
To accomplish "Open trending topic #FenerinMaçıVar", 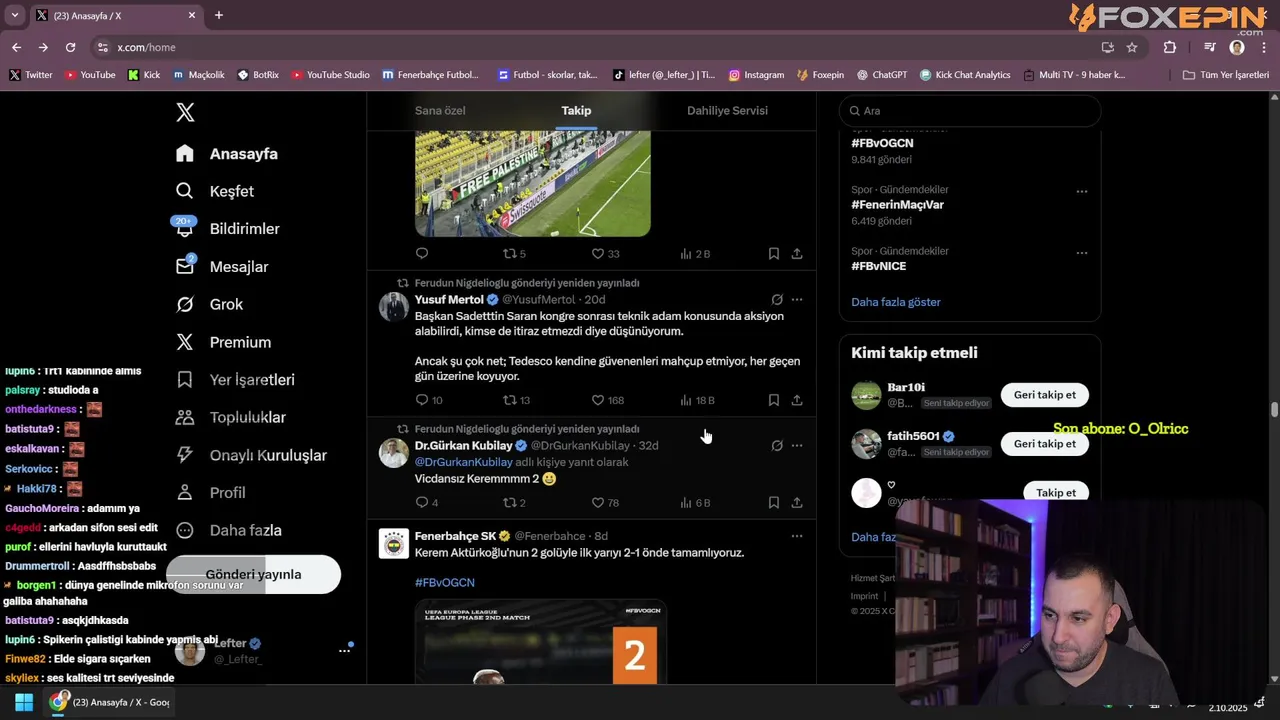I will [x=897, y=205].
